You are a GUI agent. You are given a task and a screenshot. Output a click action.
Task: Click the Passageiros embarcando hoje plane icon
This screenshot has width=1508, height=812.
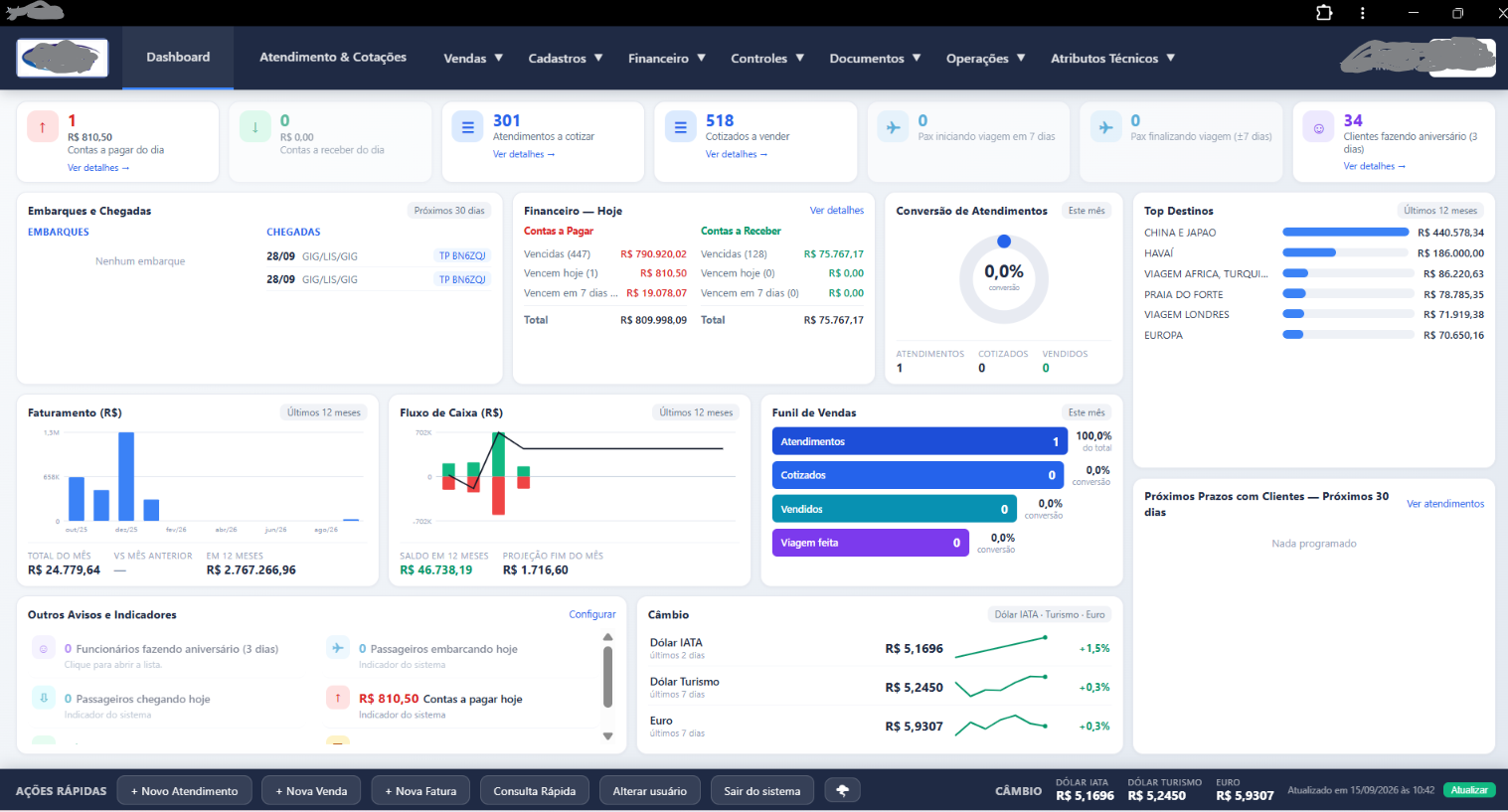tap(338, 648)
